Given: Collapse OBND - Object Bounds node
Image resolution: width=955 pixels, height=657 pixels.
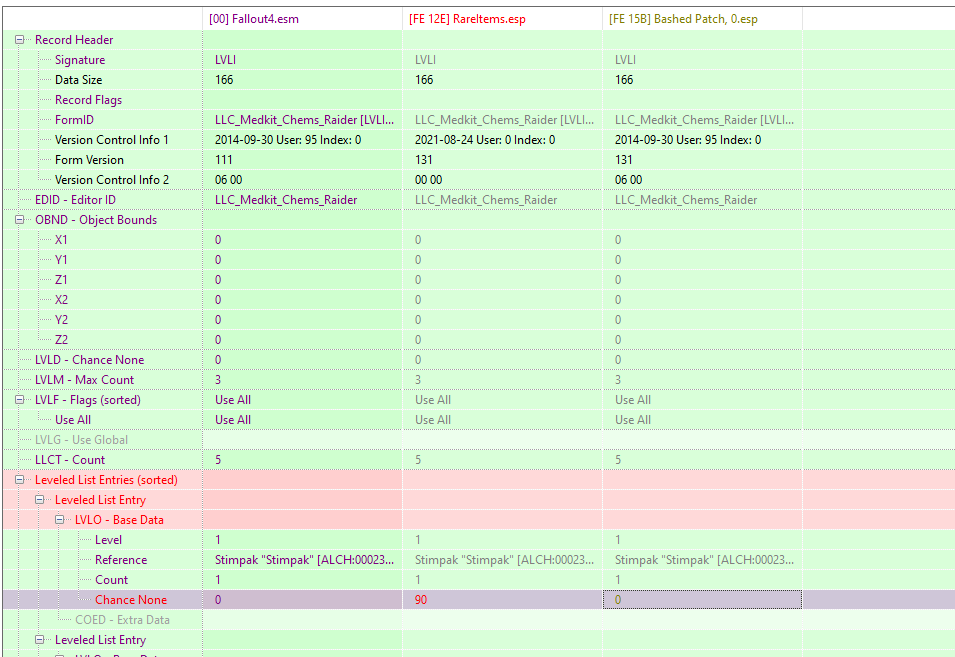Looking at the screenshot, I should tap(19, 220).
